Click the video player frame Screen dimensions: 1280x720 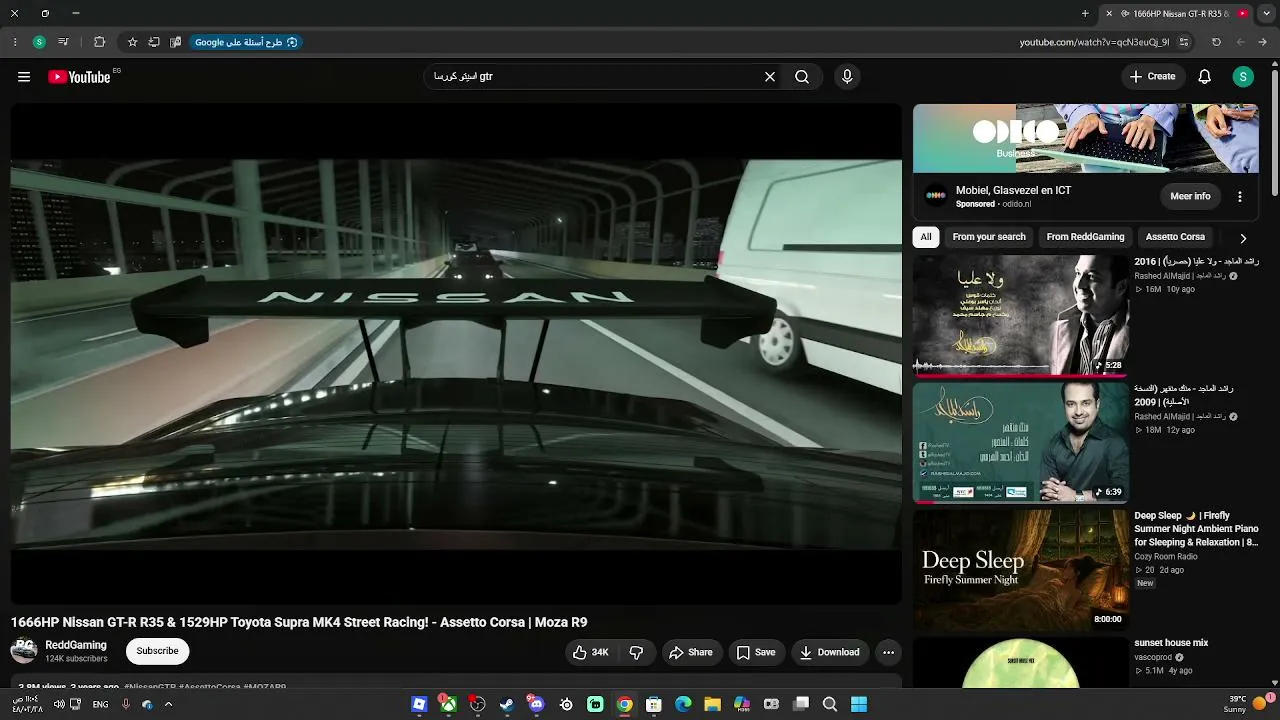(x=456, y=354)
